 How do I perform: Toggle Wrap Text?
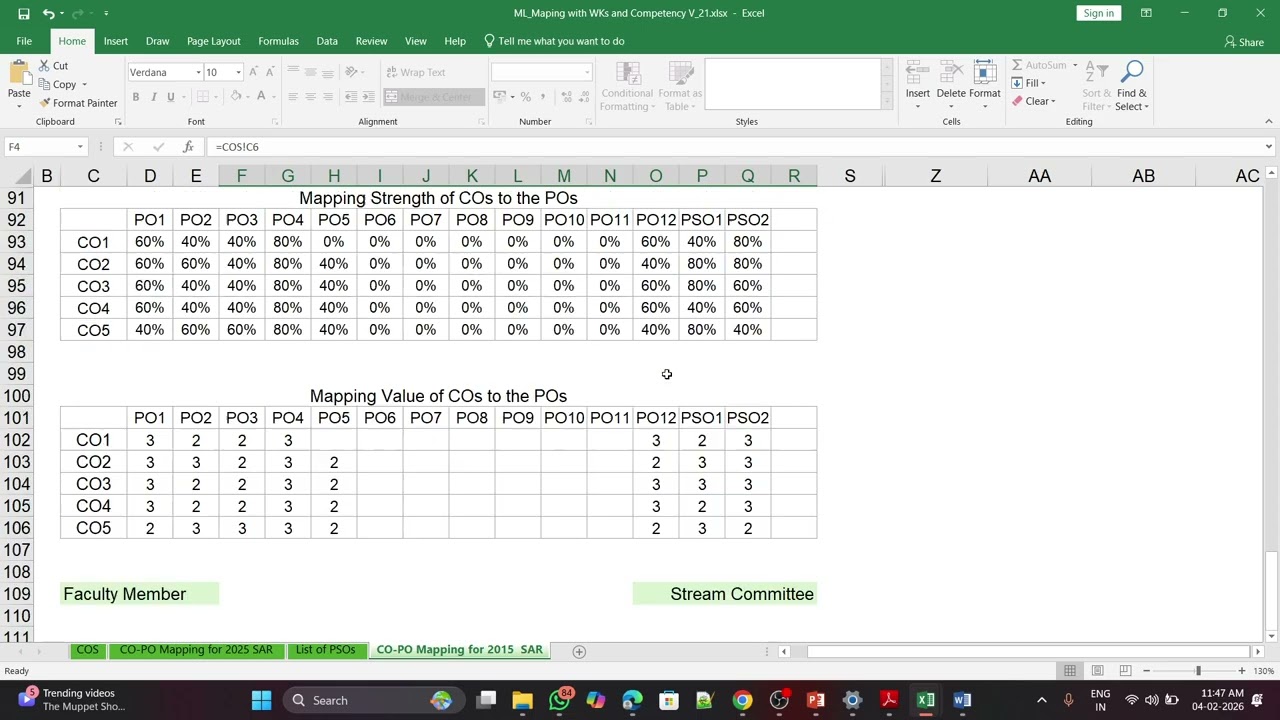pyautogui.click(x=415, y=72)
